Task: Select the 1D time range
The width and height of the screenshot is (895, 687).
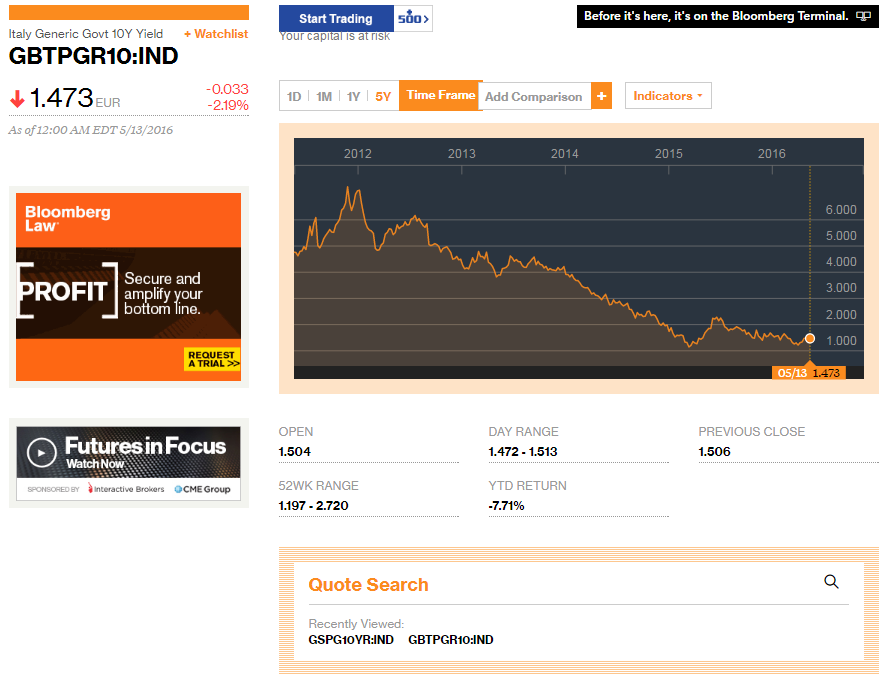Action: [x=294, y=96]
